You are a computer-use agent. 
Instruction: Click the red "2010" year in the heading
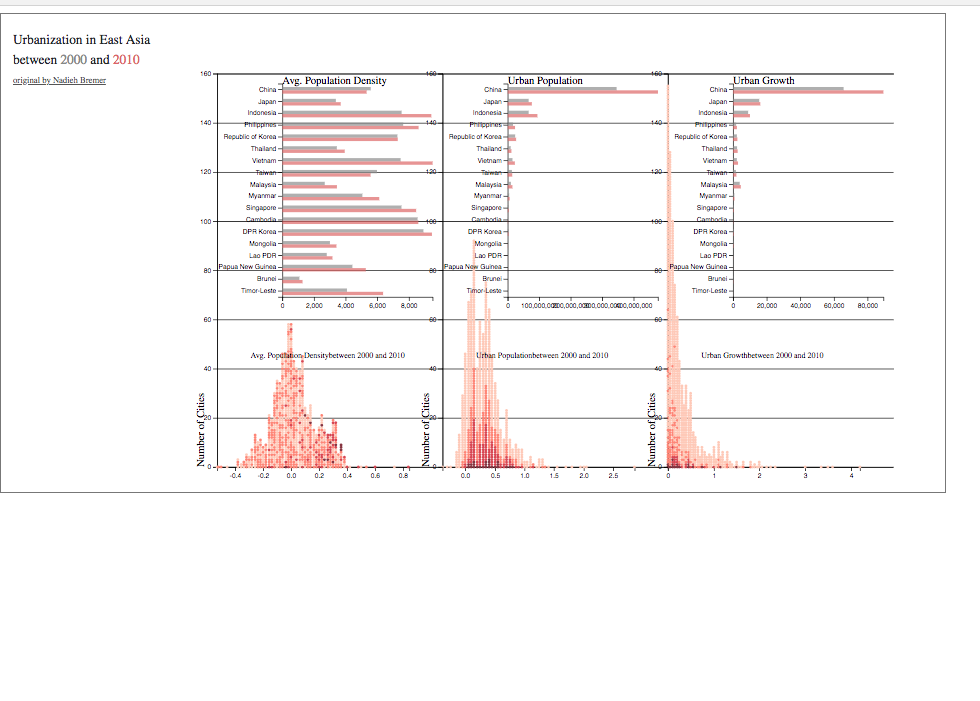click(x=126, y=59)
